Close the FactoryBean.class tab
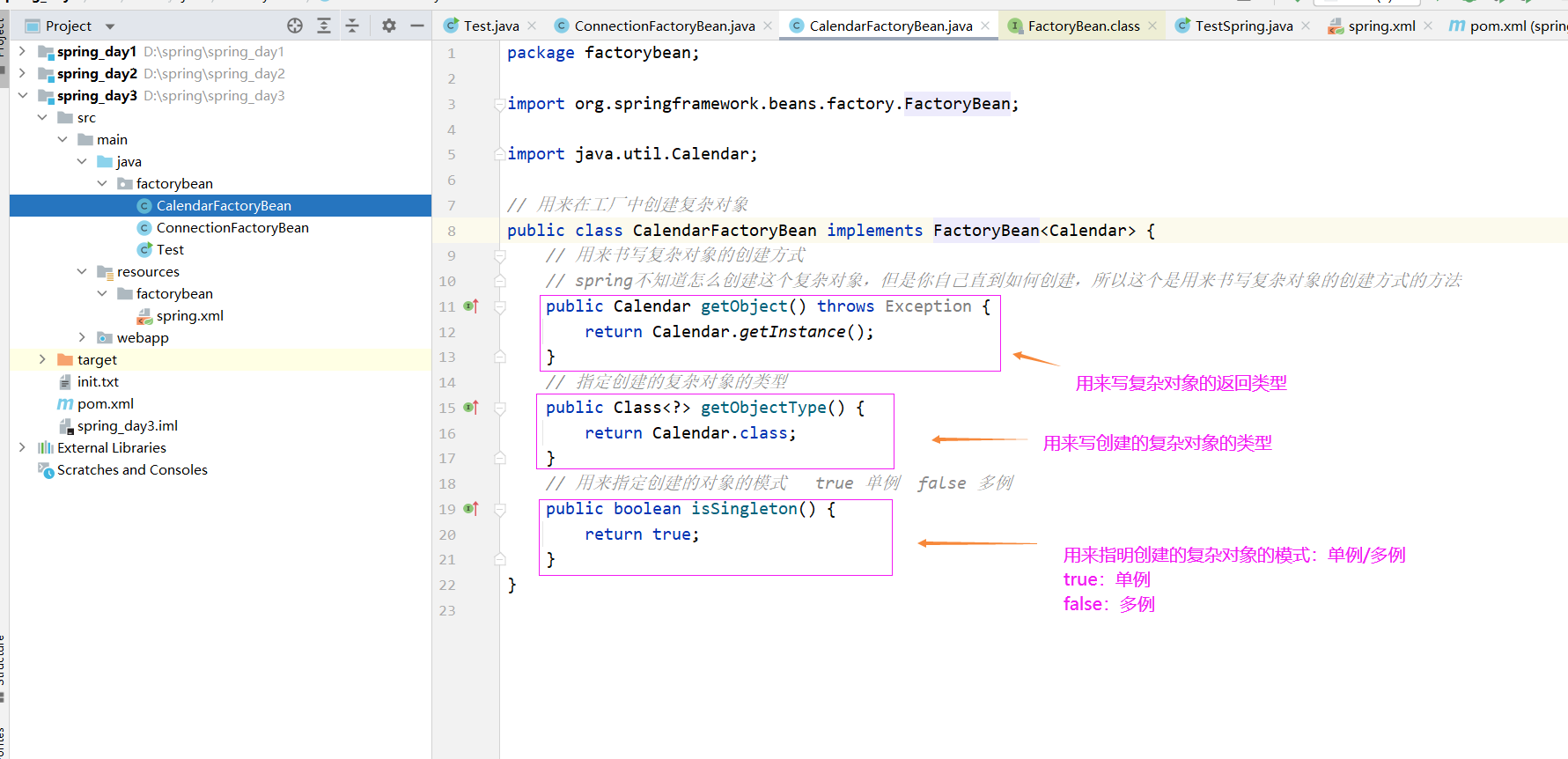This screenshot has height=759, width=1568. tap(1152, 26)
